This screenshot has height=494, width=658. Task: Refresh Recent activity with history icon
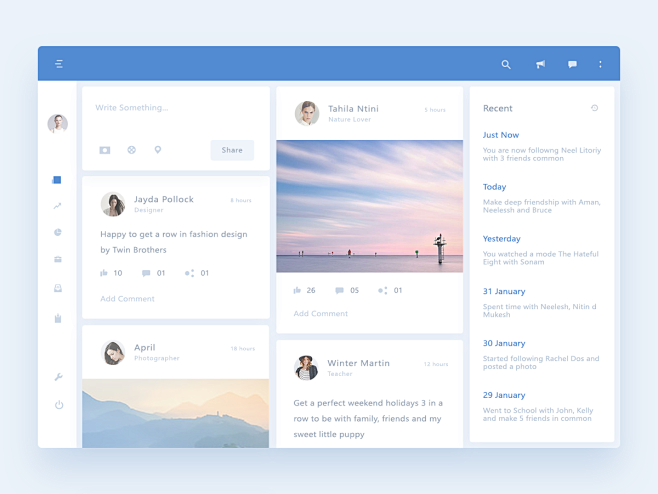[594, 108]
